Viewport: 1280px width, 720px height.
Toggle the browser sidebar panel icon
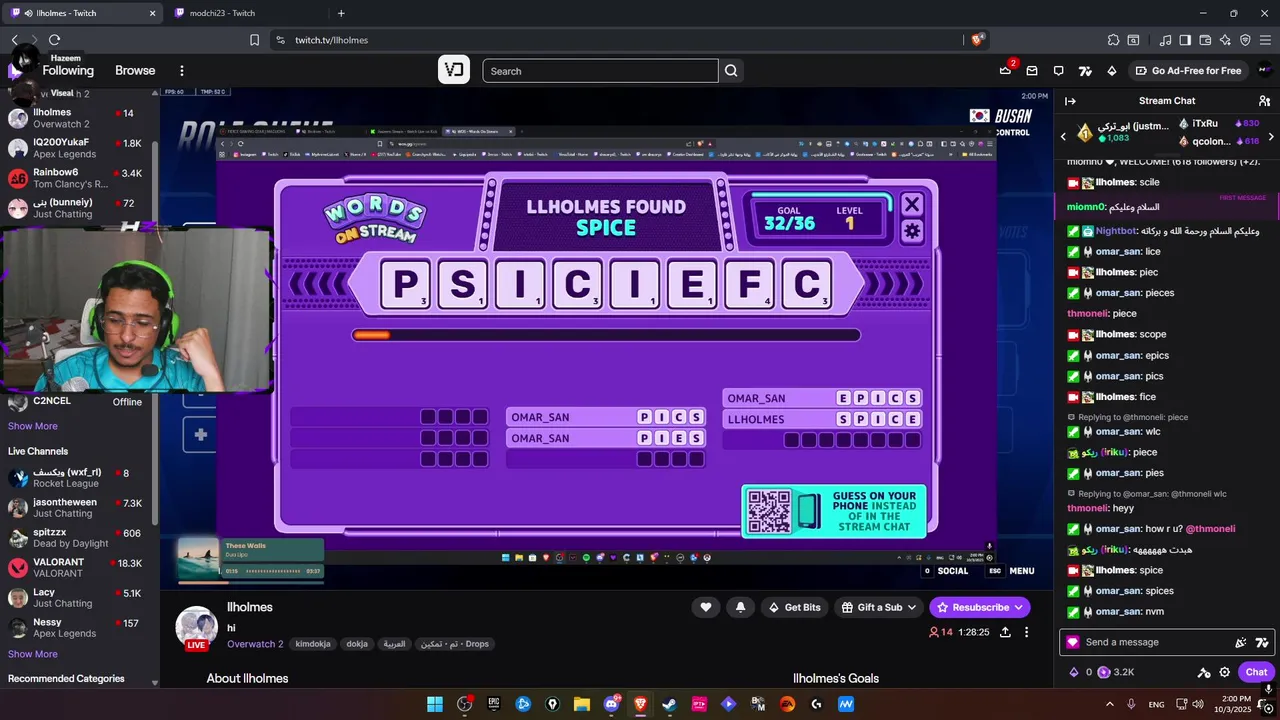1185,40
